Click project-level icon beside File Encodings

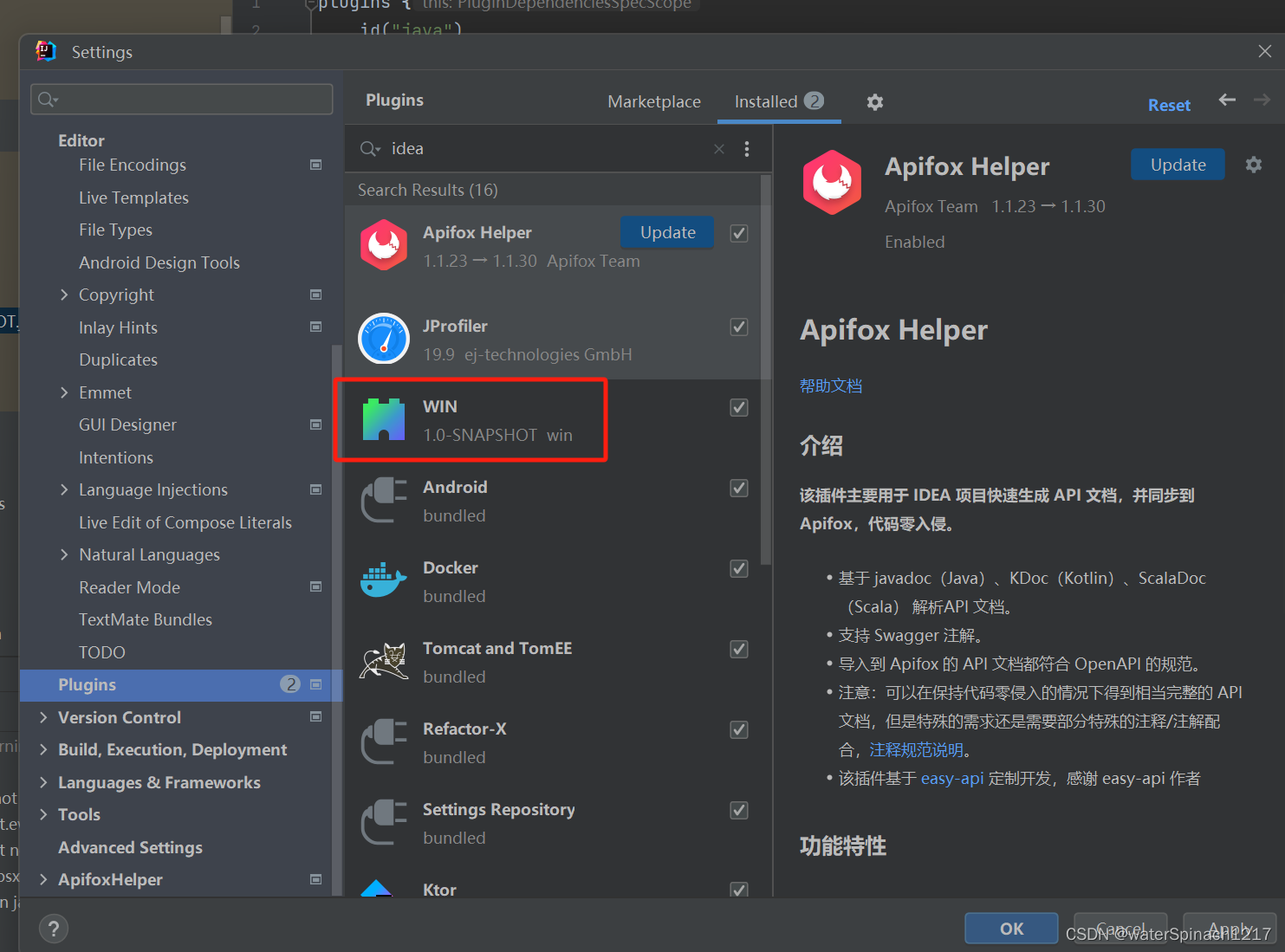(316, 165)
